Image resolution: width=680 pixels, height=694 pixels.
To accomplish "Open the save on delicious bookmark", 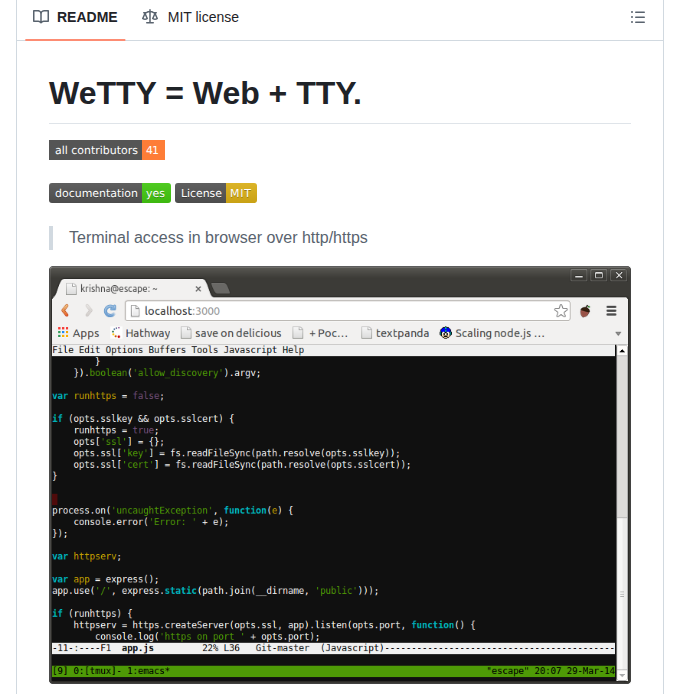I will pos(231,333).
